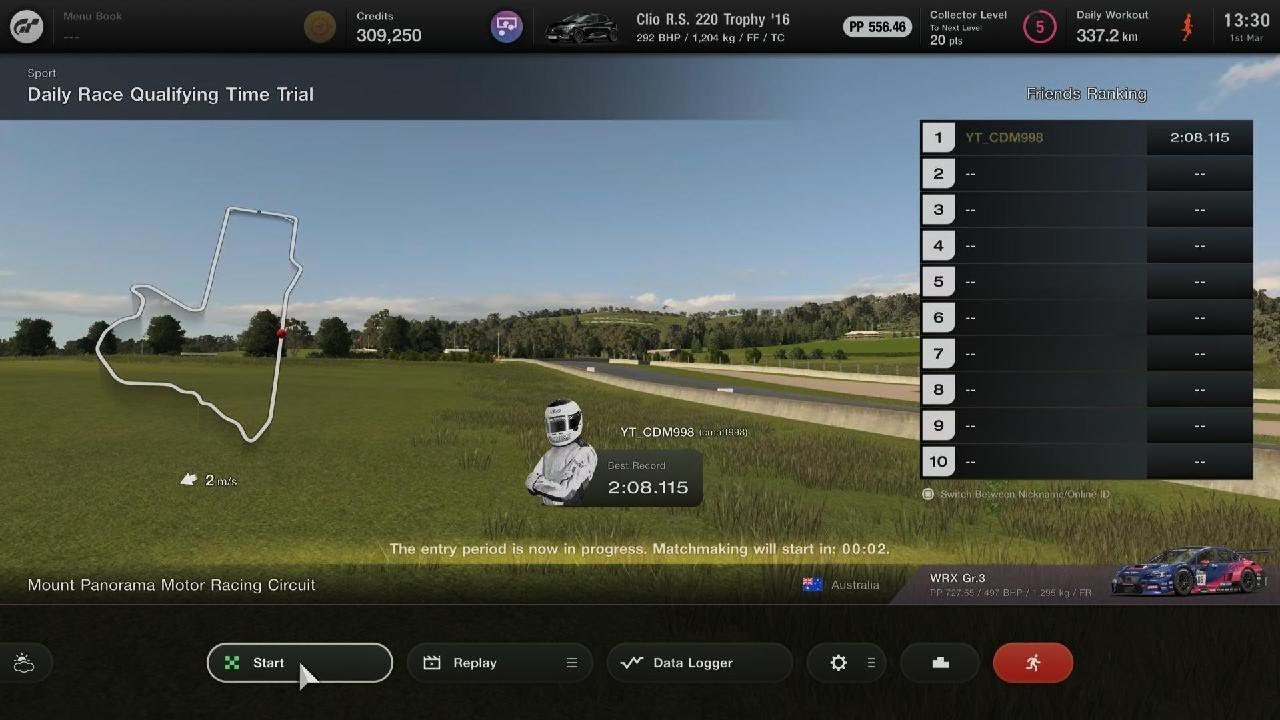Image resolution: width=1280 pixels, height=720 pixels.
Task: Click the Gran Turismo logo icon
Action: click(27, 27)
